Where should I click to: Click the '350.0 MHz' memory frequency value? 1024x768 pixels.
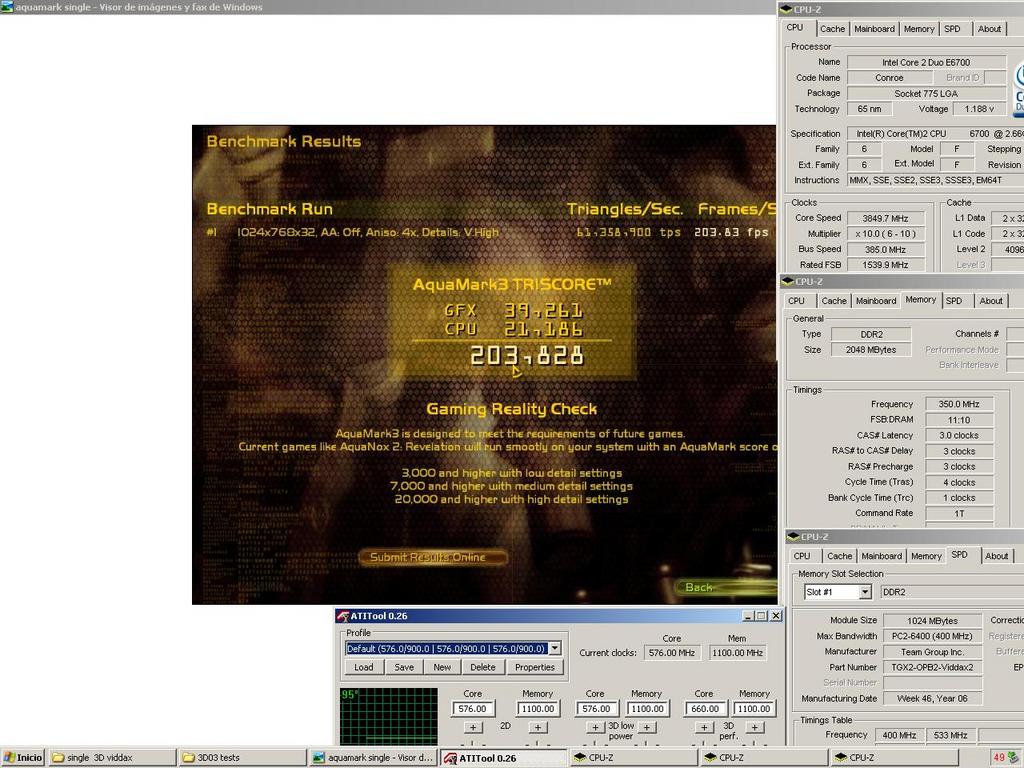[959, 404]
